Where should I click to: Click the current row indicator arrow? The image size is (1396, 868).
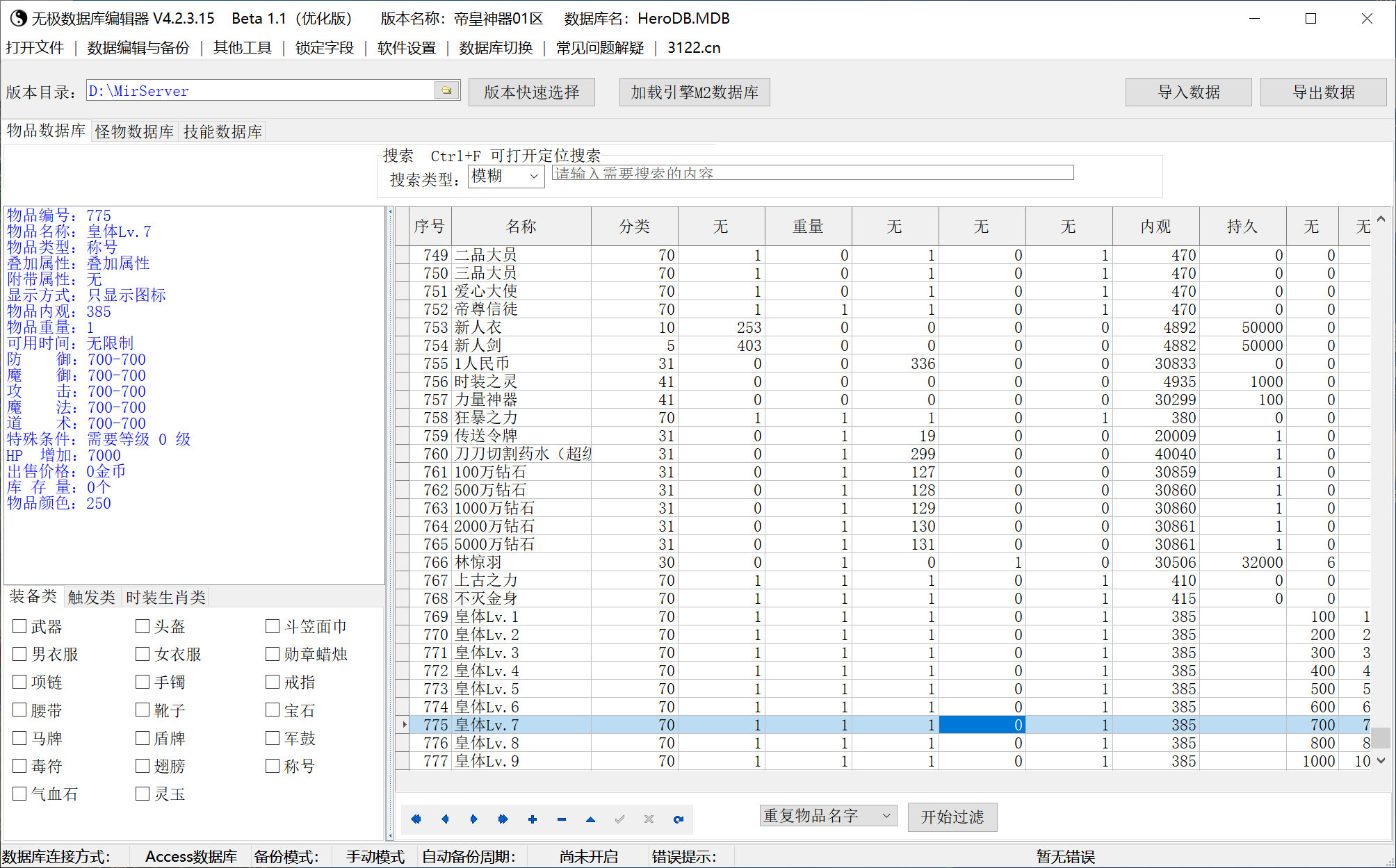(x=404, y=725)
